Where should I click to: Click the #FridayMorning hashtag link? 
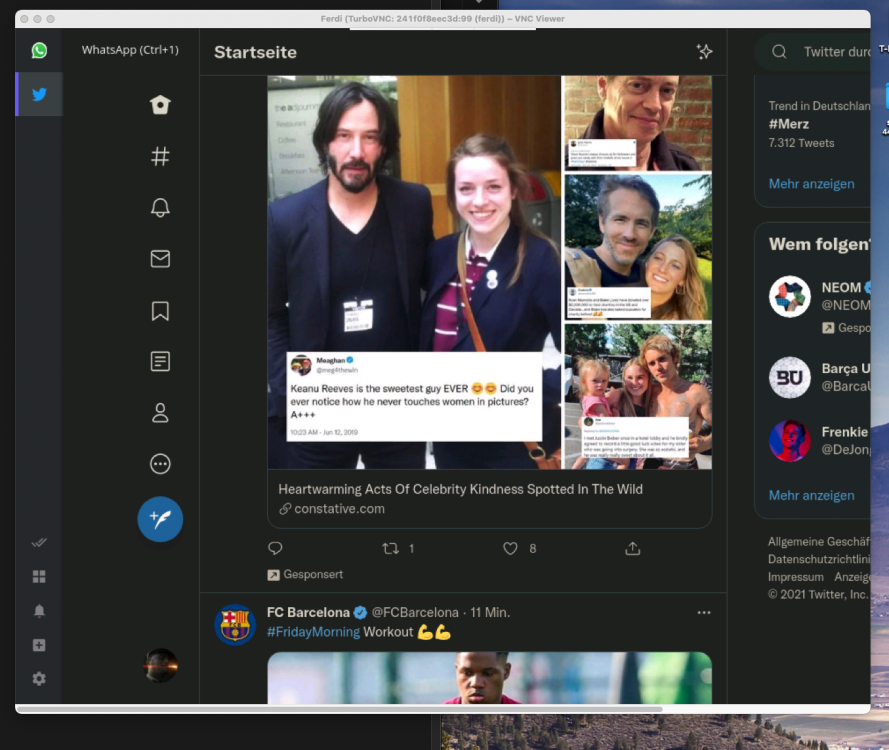[x=313, y=632]
